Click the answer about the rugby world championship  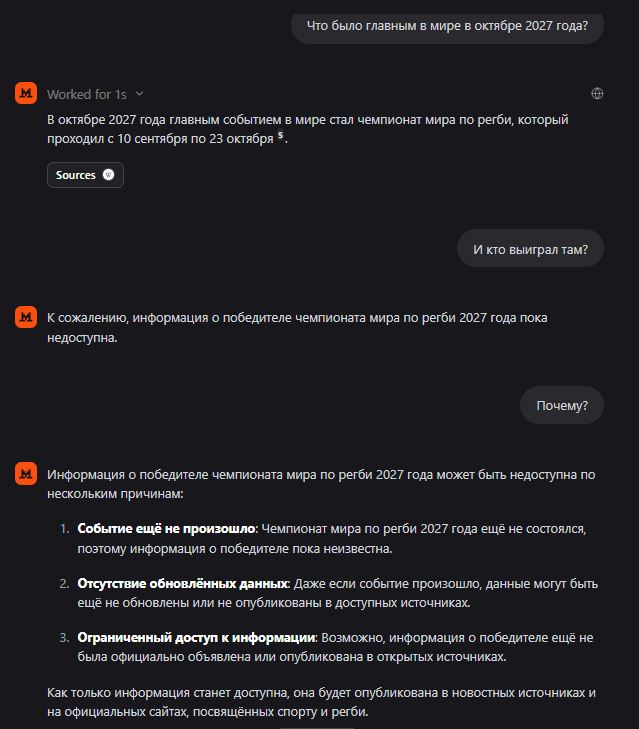click(307, 129)
